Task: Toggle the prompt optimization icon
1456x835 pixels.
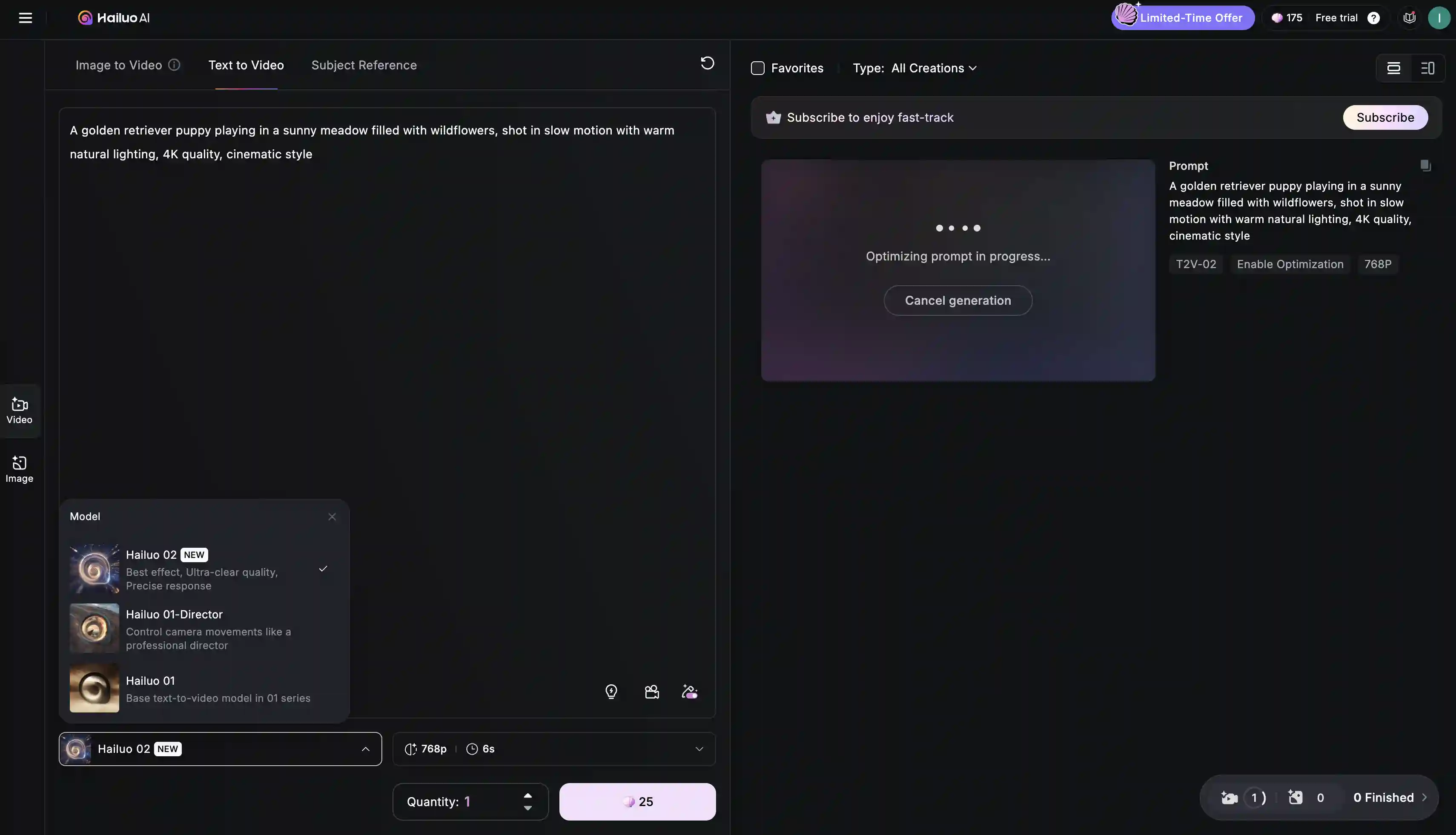Action: (690, 692)
